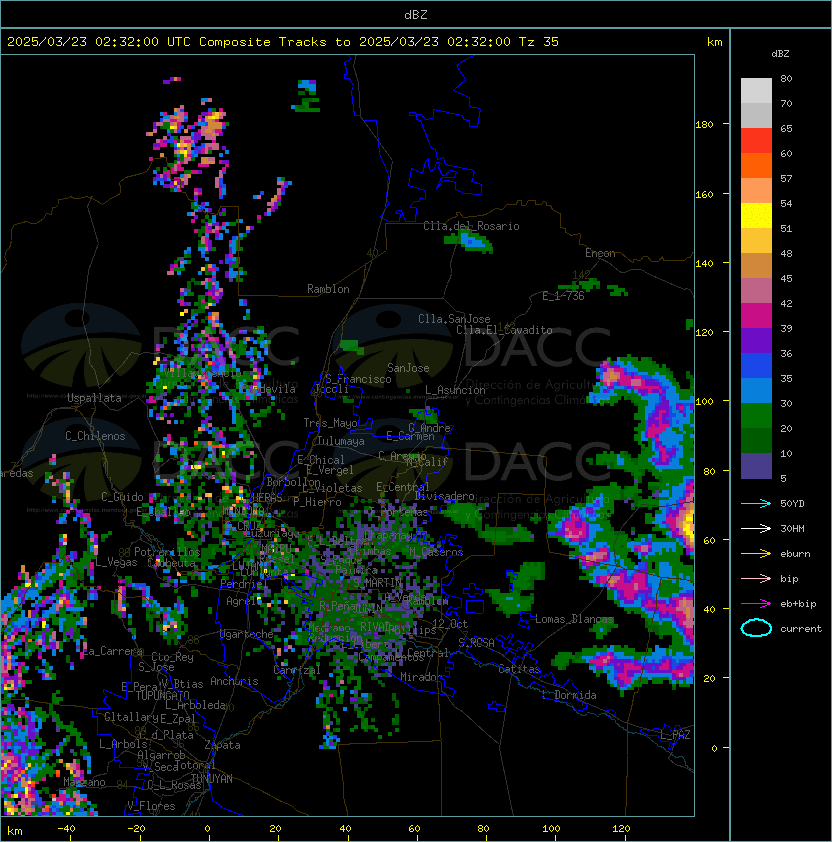
Task: Click the 120 km tick on bottom axis
Action: [x=621, y=829]
